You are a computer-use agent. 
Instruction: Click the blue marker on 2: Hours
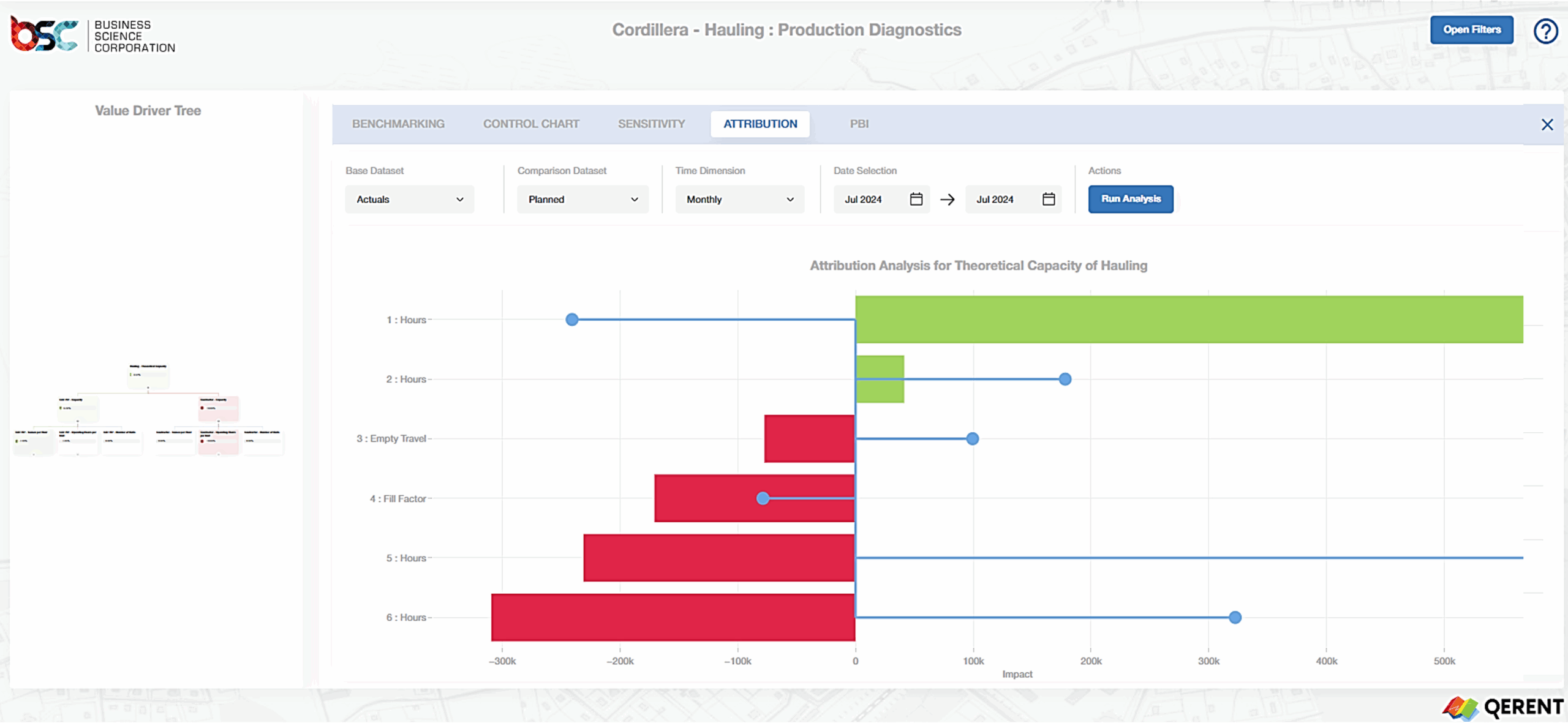pyautogui.click(x=1065, y=379)
